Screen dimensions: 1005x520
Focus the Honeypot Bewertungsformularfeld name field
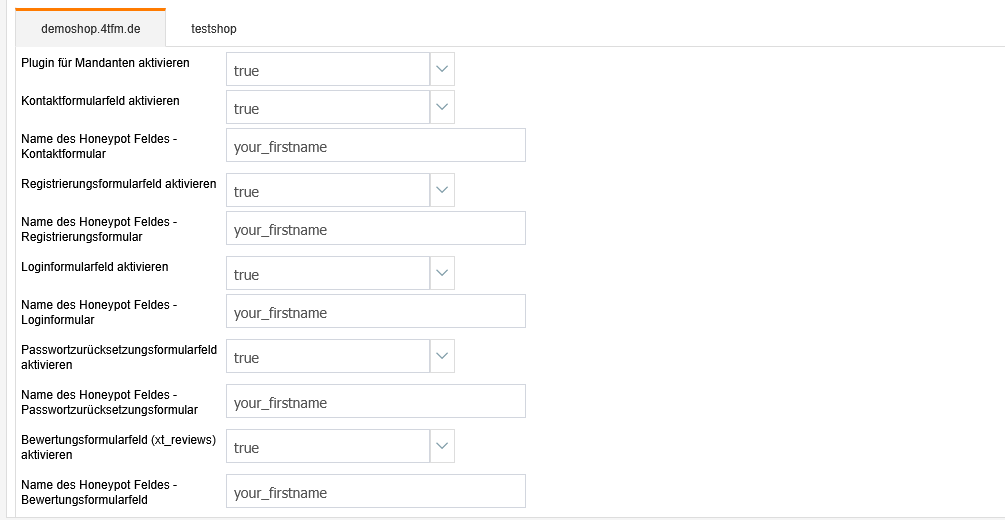pos(375,492)
